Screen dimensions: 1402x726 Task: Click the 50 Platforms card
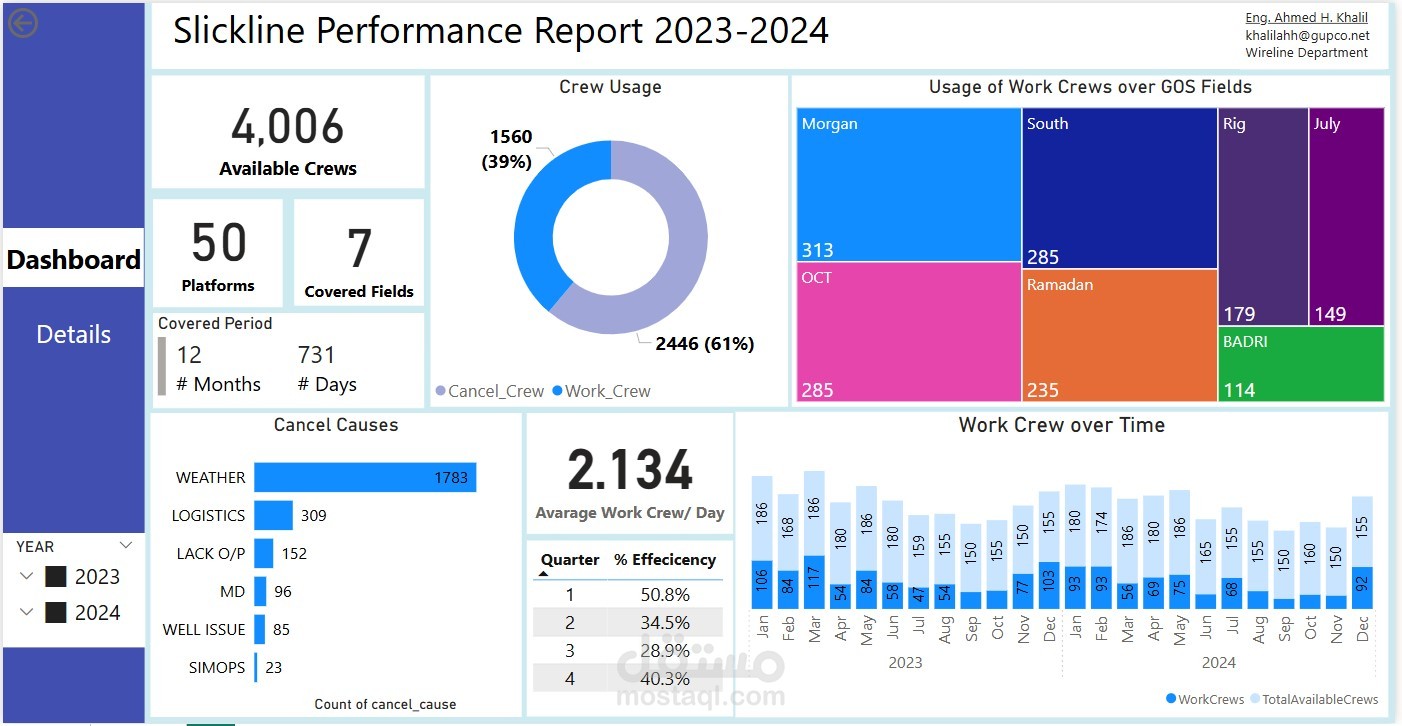[218, 253]
